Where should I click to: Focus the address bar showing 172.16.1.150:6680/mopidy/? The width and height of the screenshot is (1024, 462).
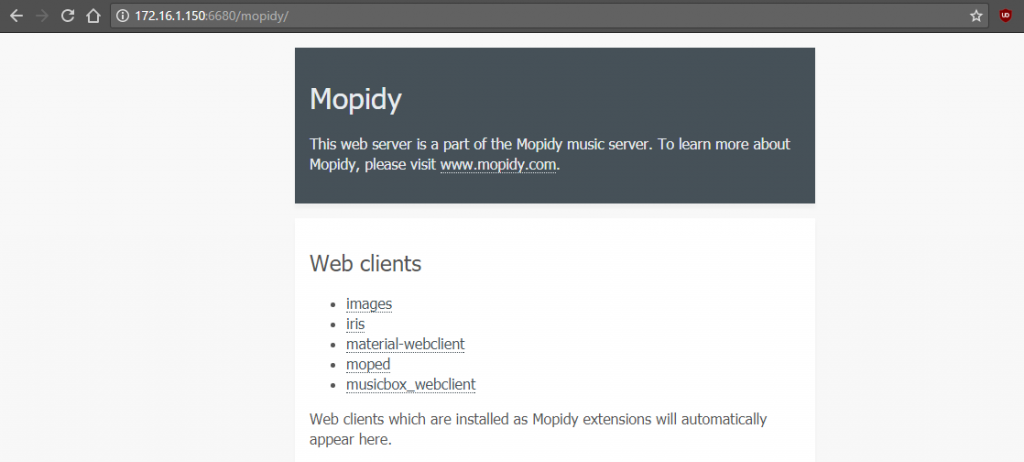pyautogui.click(x=550, y=16)
